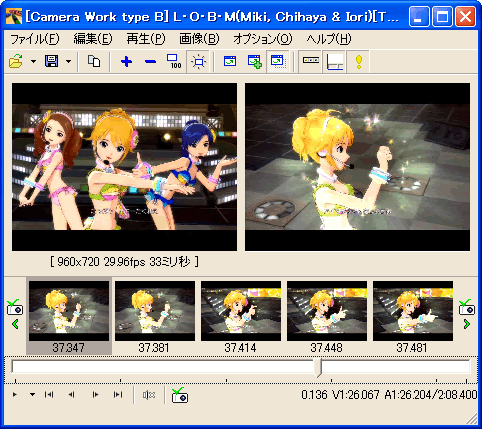482x429 pixels.
Task: Open the オプション(O) menu
Action: 262,39
